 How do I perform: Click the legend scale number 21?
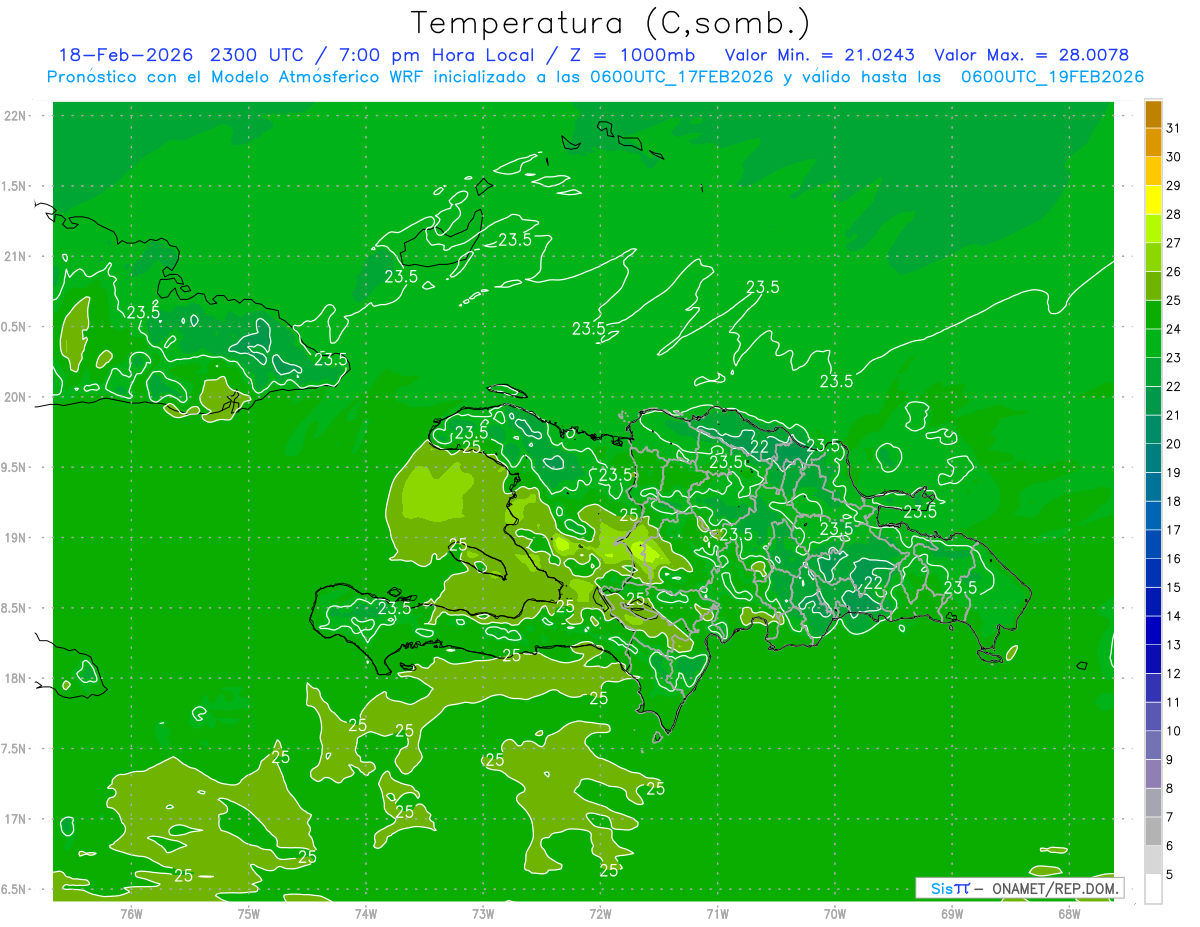1174,415
